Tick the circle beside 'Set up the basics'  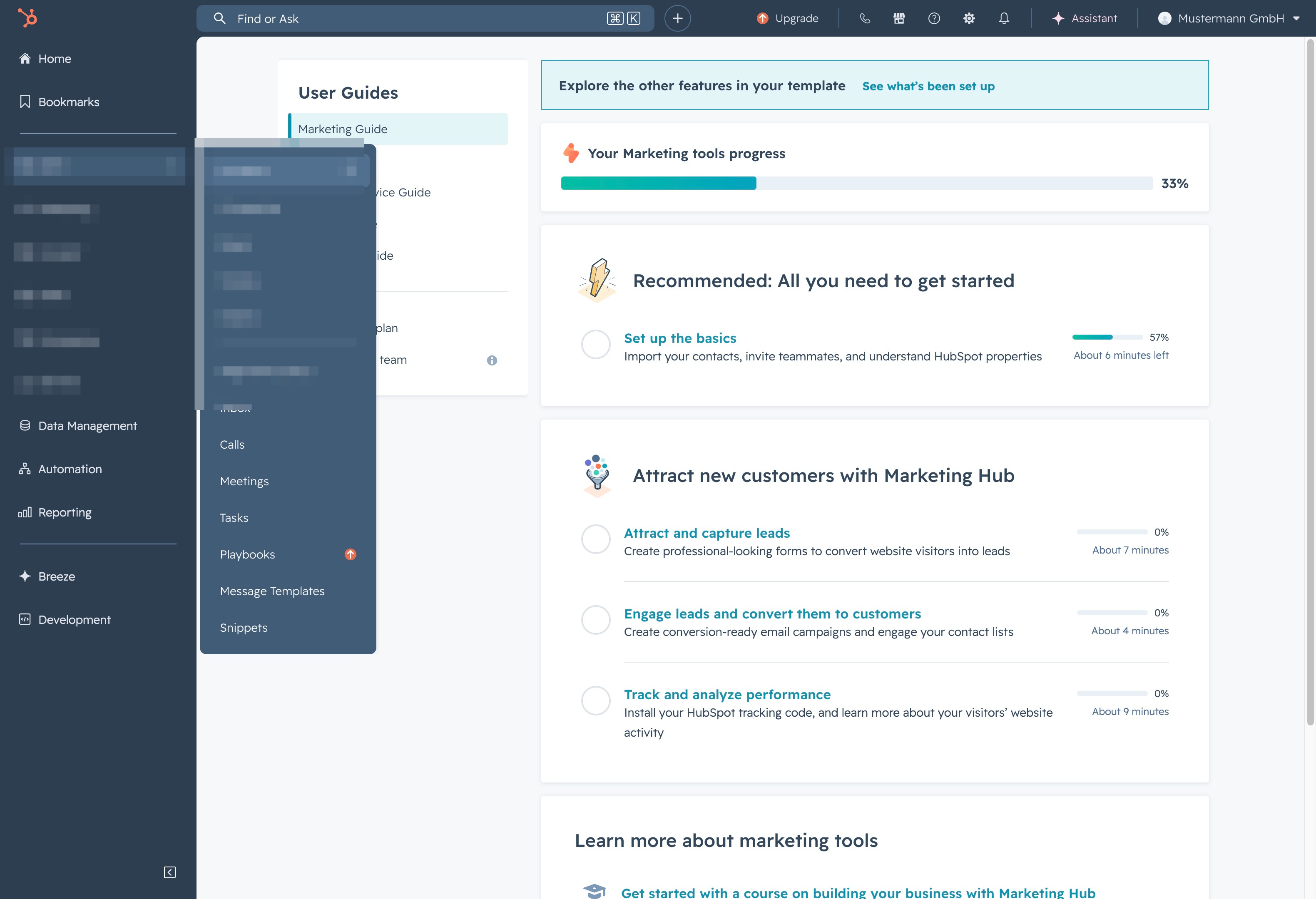[x=596, y=344]
